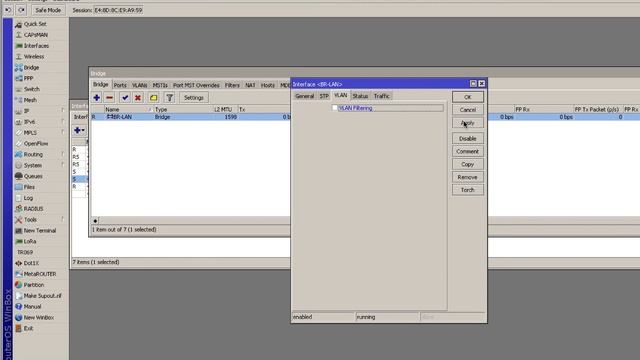Enable bridge with blue checkmark icon

click(125, 98)
